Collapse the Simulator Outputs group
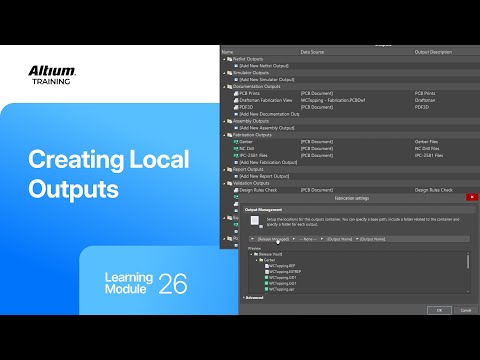The width and height of the screenshot is (480, 360). [x=224, y=73]
